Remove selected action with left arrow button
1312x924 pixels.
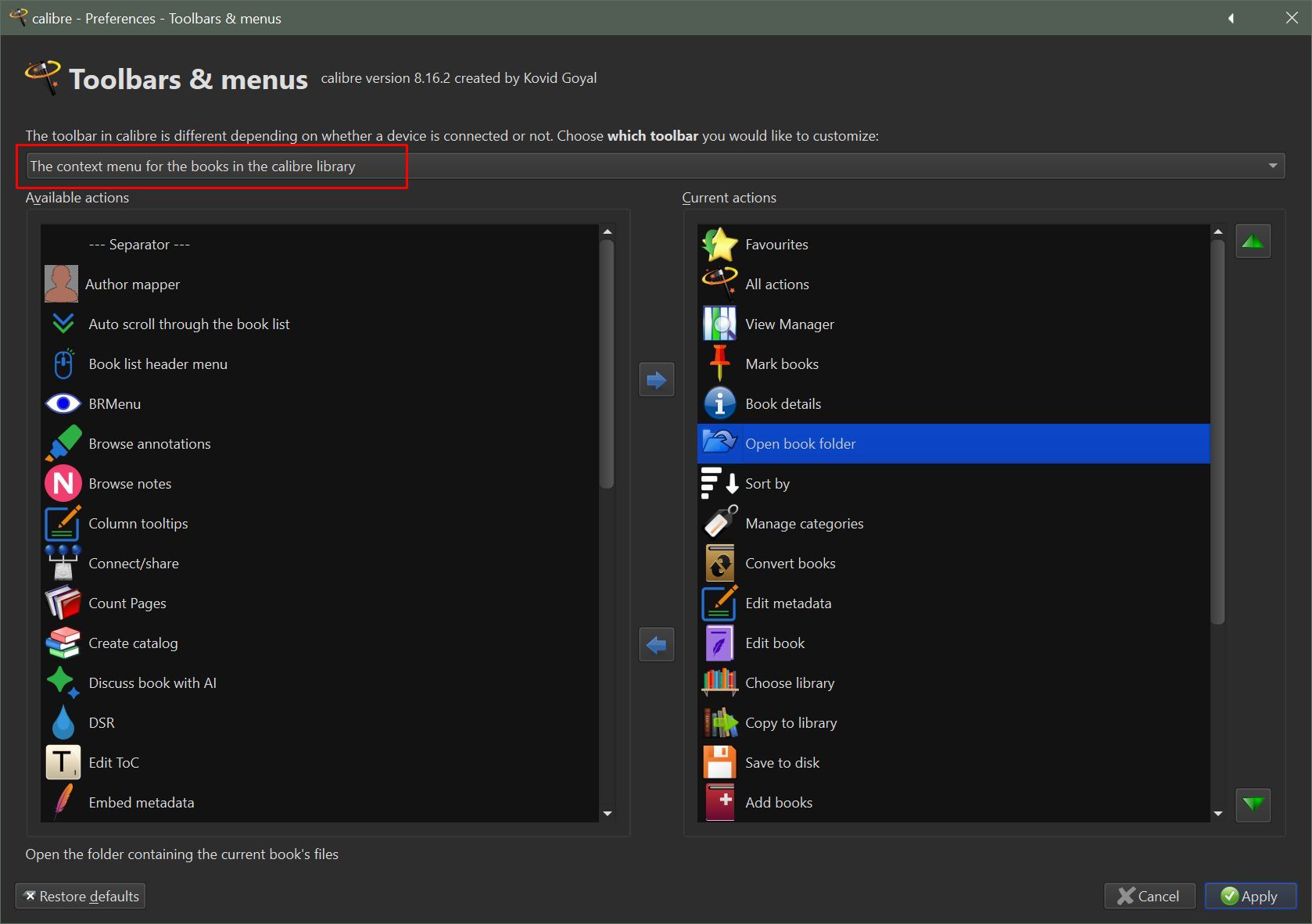tap(657, 645)
